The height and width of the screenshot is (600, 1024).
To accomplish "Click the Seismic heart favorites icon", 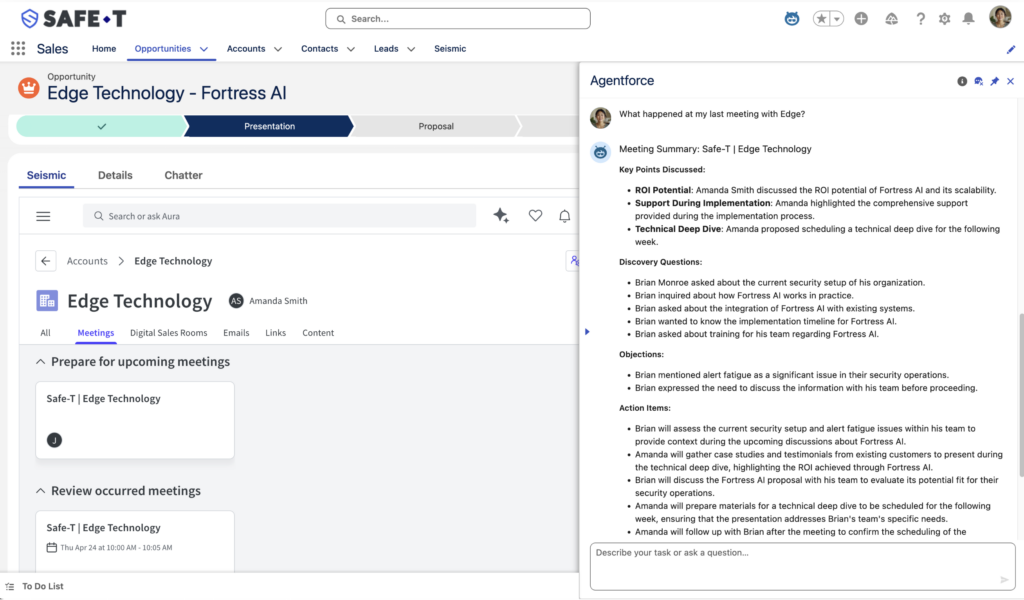I will coord(535,216).
